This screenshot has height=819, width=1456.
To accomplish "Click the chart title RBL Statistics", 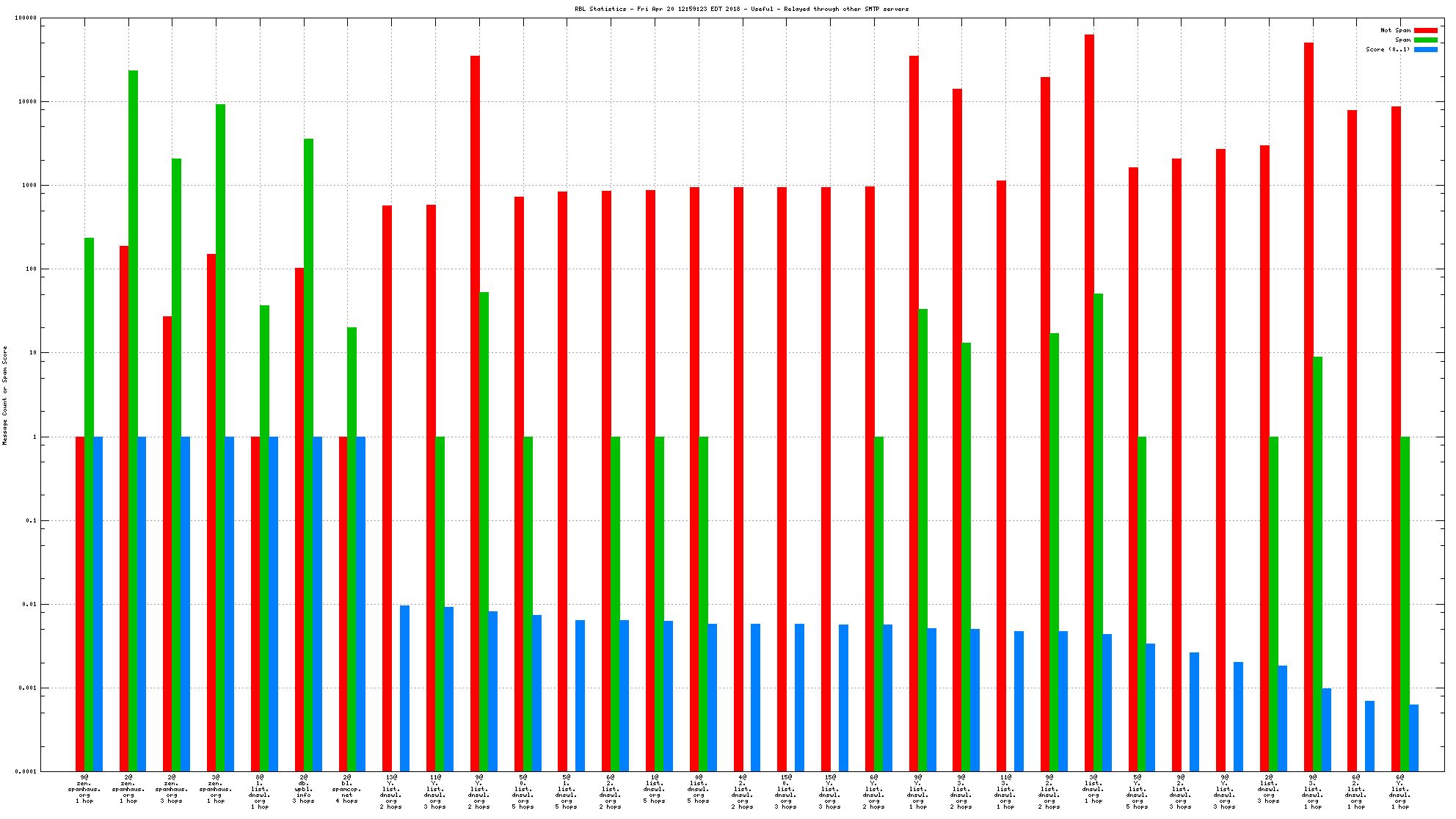I will point(741,9).
